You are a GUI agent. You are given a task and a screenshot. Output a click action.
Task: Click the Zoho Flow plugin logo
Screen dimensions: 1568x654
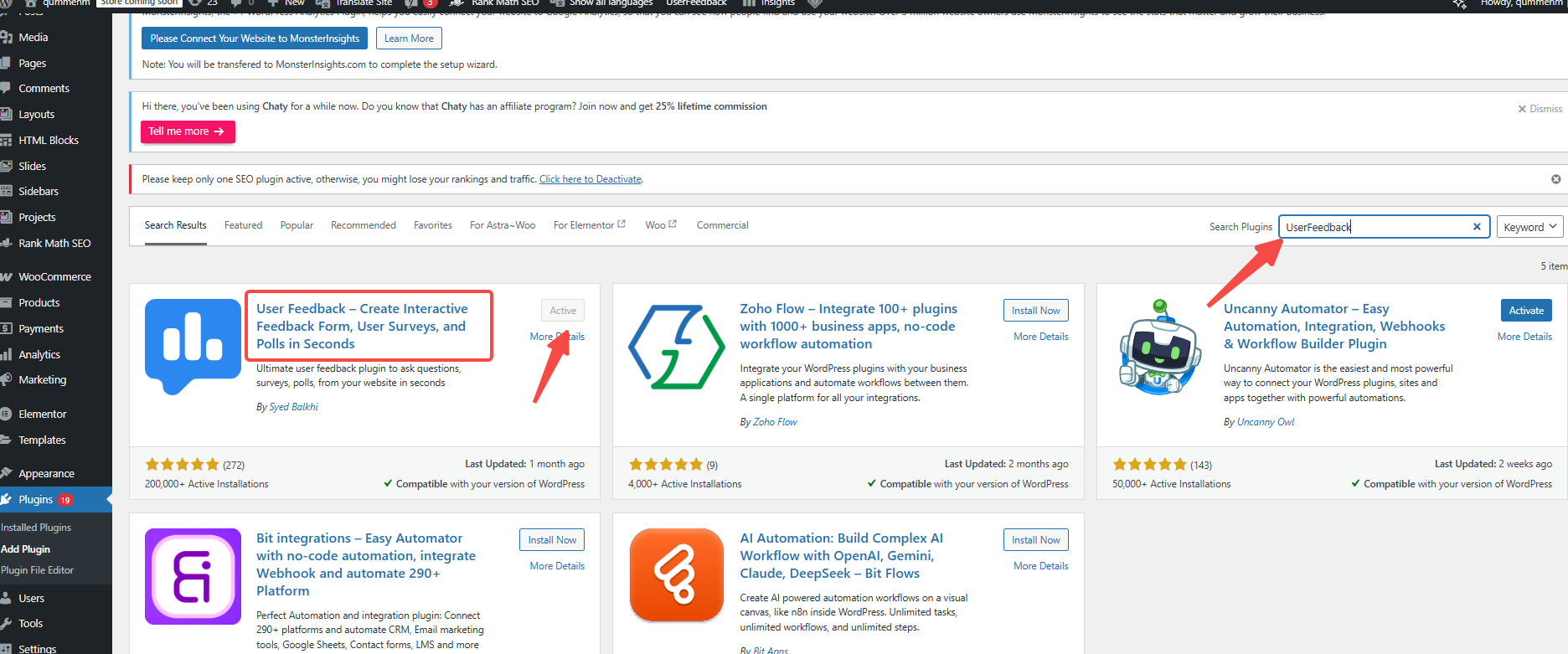(x=676, y=347)
